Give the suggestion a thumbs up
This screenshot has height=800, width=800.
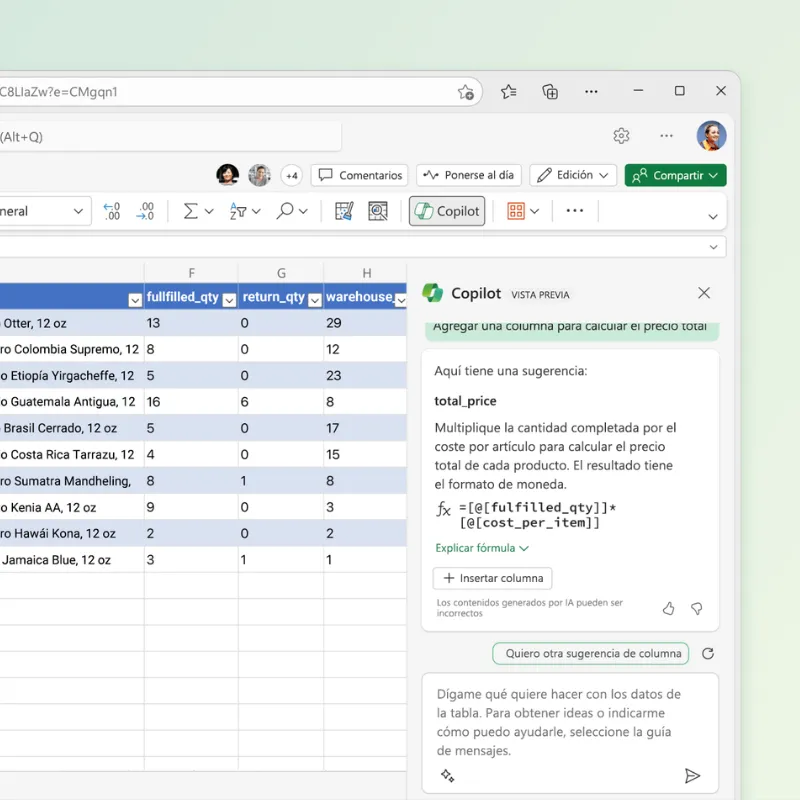click(x=669, y=608)
